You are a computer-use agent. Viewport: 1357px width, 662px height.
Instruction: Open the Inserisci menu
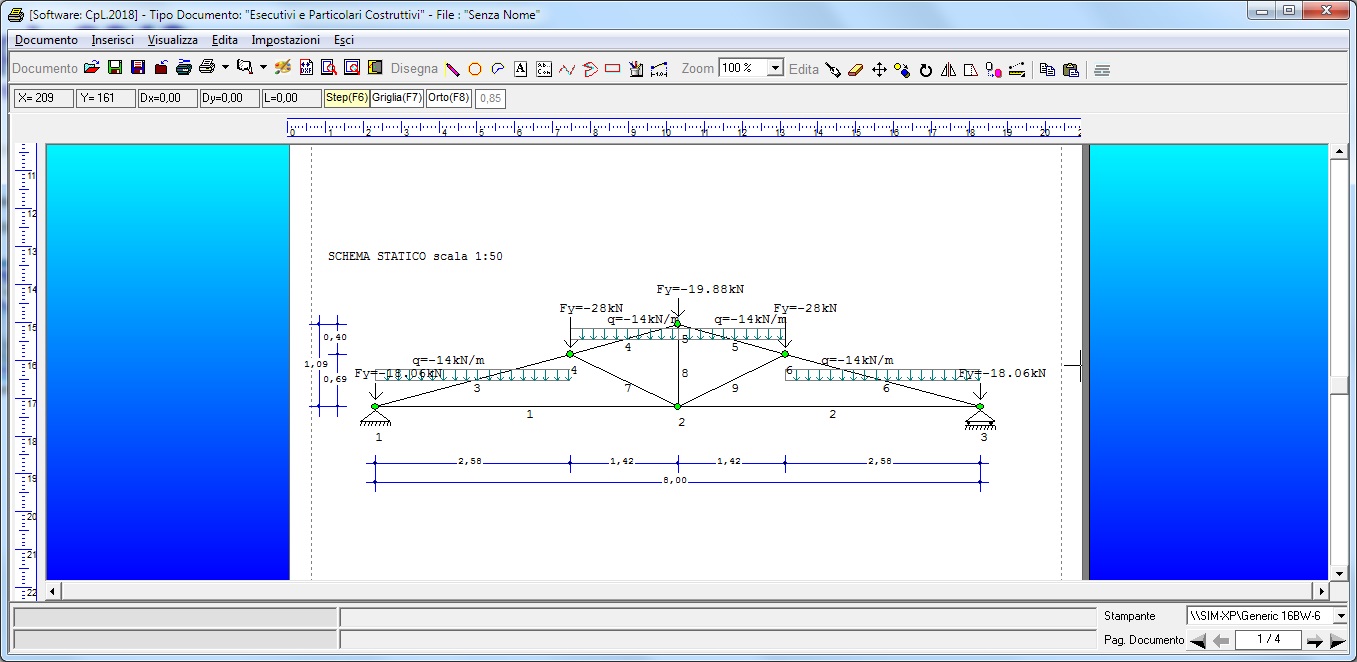click(112, 40)
